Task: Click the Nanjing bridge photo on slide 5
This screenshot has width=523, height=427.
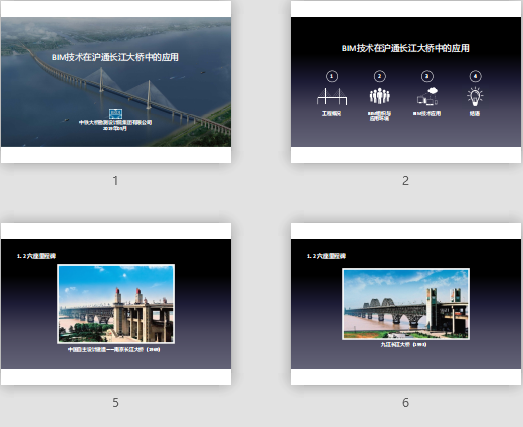Action: pos(116,304)
